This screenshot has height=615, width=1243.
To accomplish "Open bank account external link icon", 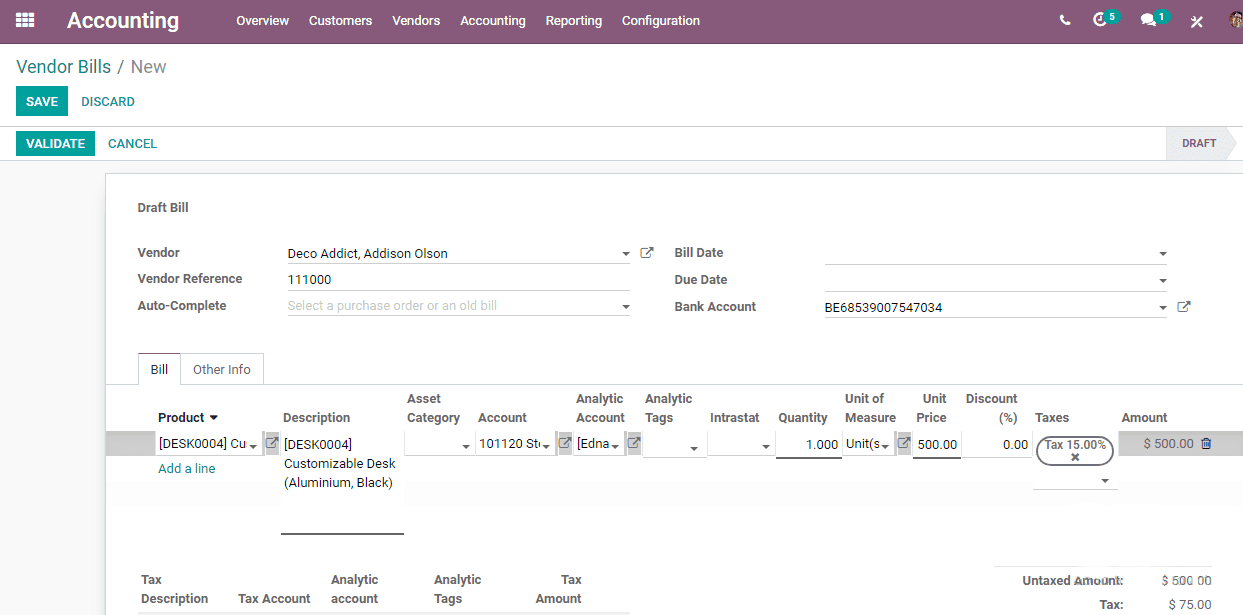I will pos(1184,307).
